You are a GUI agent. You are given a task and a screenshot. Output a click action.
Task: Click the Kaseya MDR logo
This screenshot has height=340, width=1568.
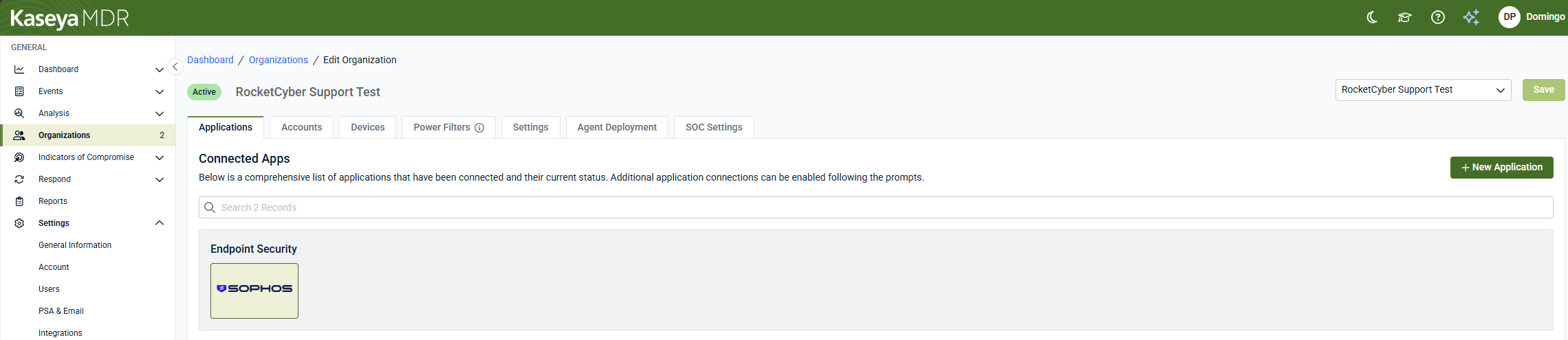pos(69,19)
